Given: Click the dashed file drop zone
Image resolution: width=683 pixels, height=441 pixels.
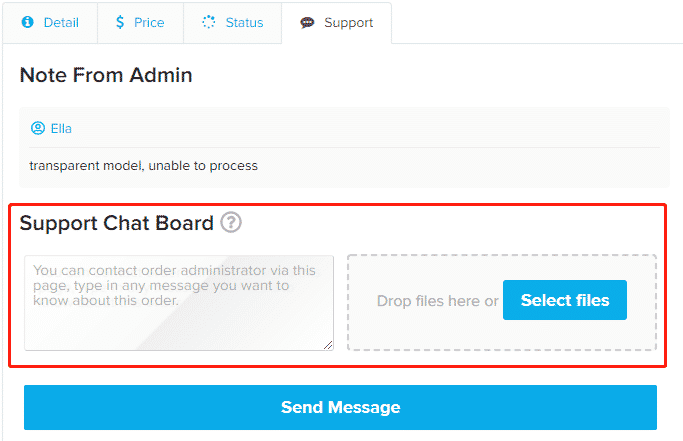Looking at the screenshot, I should pyautogui.click(x=502, y=302).
